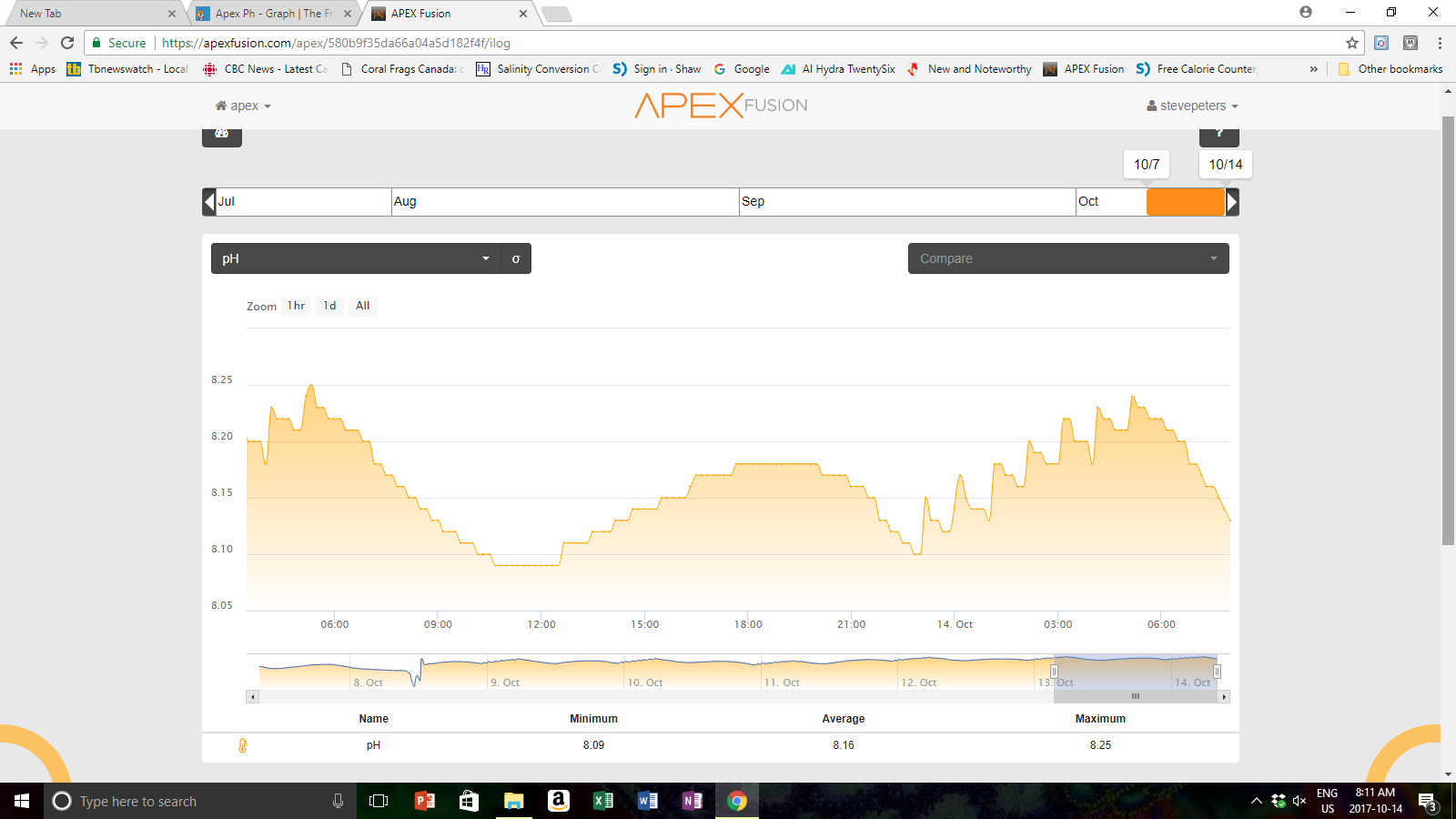Open the pH probe selection dropdown
Screen dimensions: 1456x819
coord(356,258)
